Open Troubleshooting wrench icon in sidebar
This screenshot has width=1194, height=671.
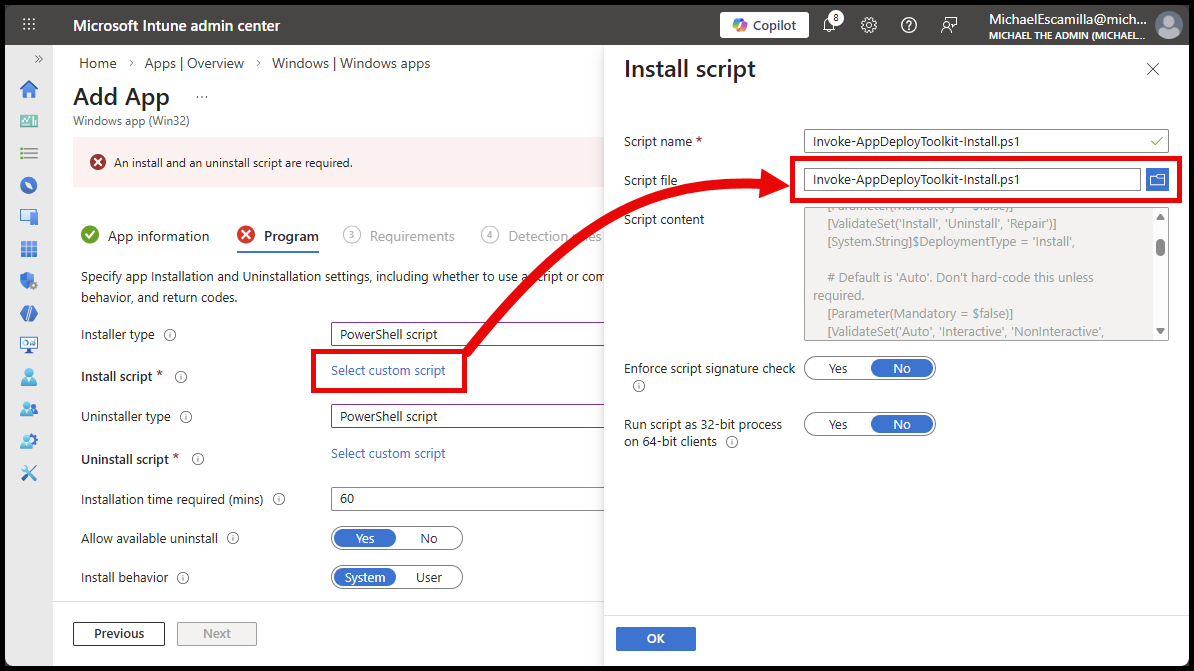[x=29, y=473]
